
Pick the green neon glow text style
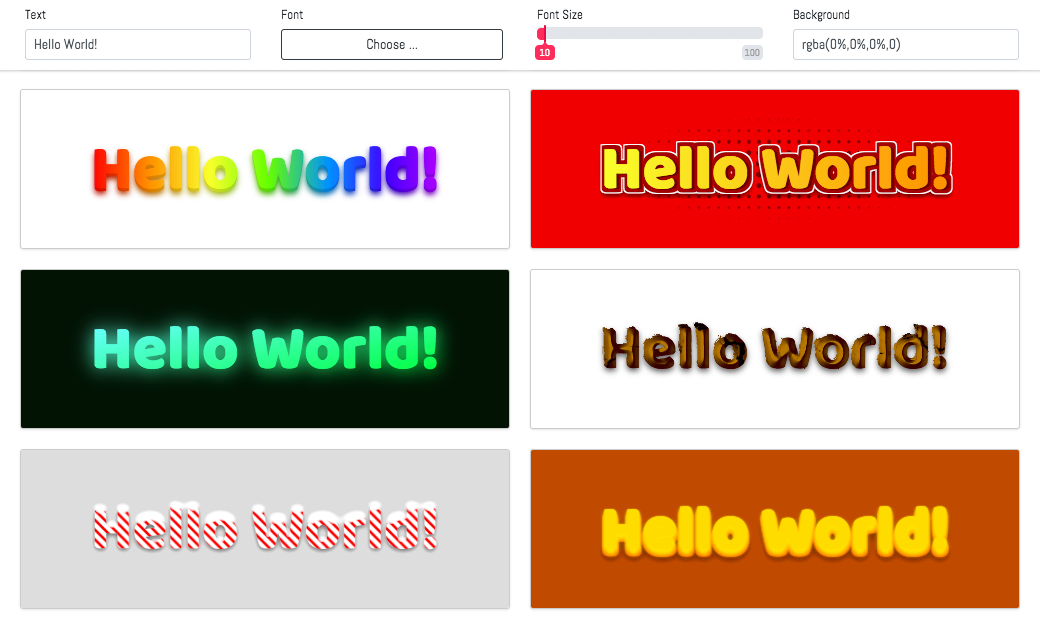point(265,349)
